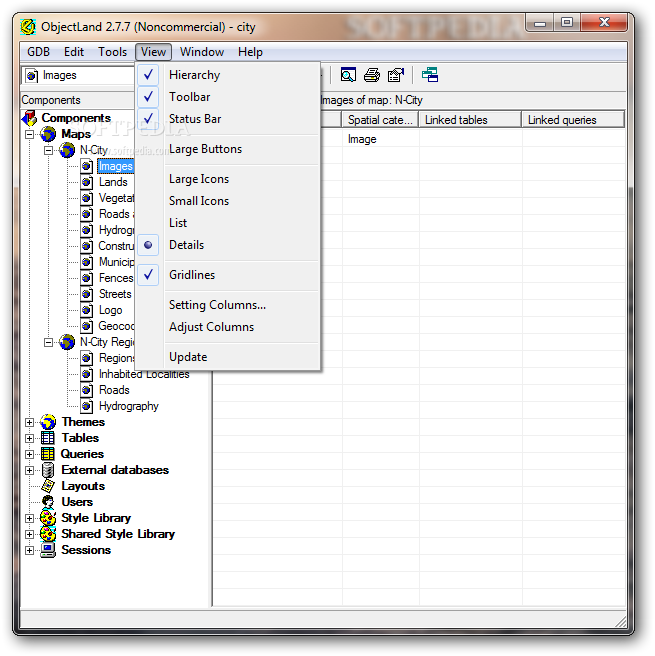The width and height of the screenshot is (655, 656).
Task: Expand the Queries tree node
Action: (x=30, y=454)
